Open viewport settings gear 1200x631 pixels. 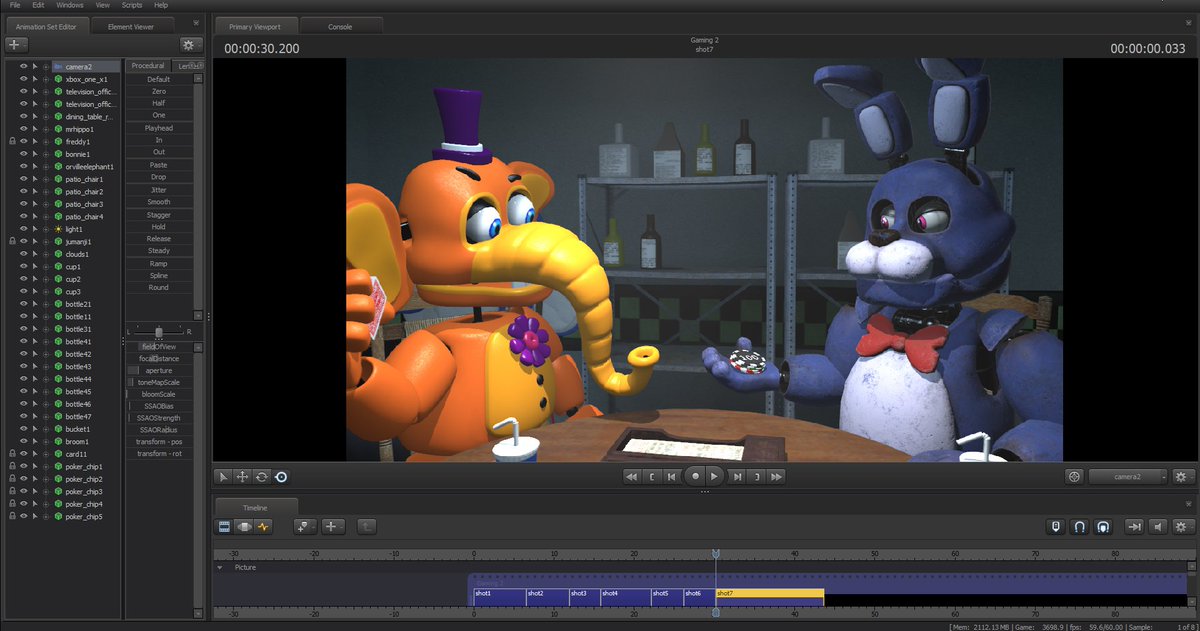[x=1184, y=477]
